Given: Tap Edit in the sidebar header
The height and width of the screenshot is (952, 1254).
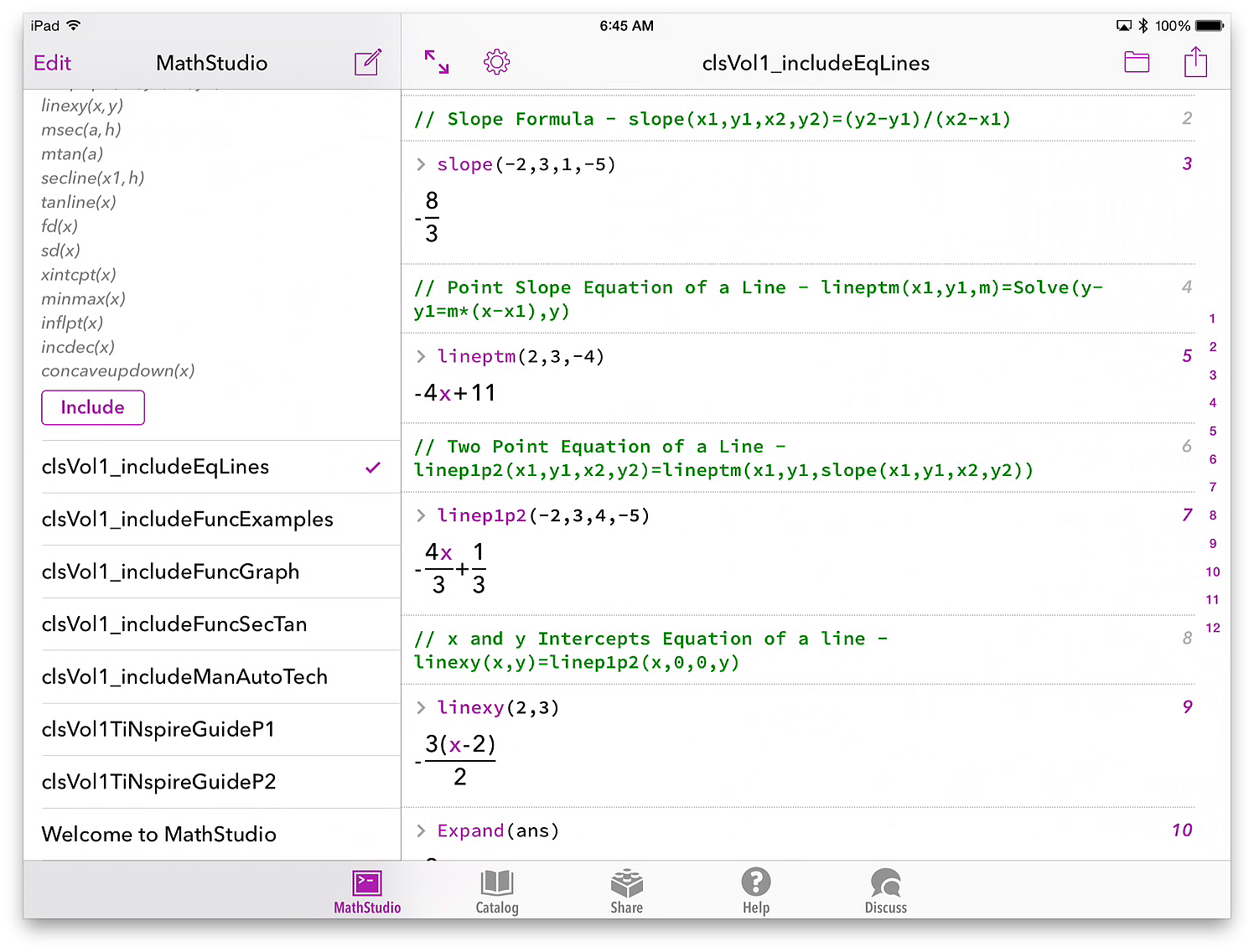Looking at the screenshot, I should 52,63.
